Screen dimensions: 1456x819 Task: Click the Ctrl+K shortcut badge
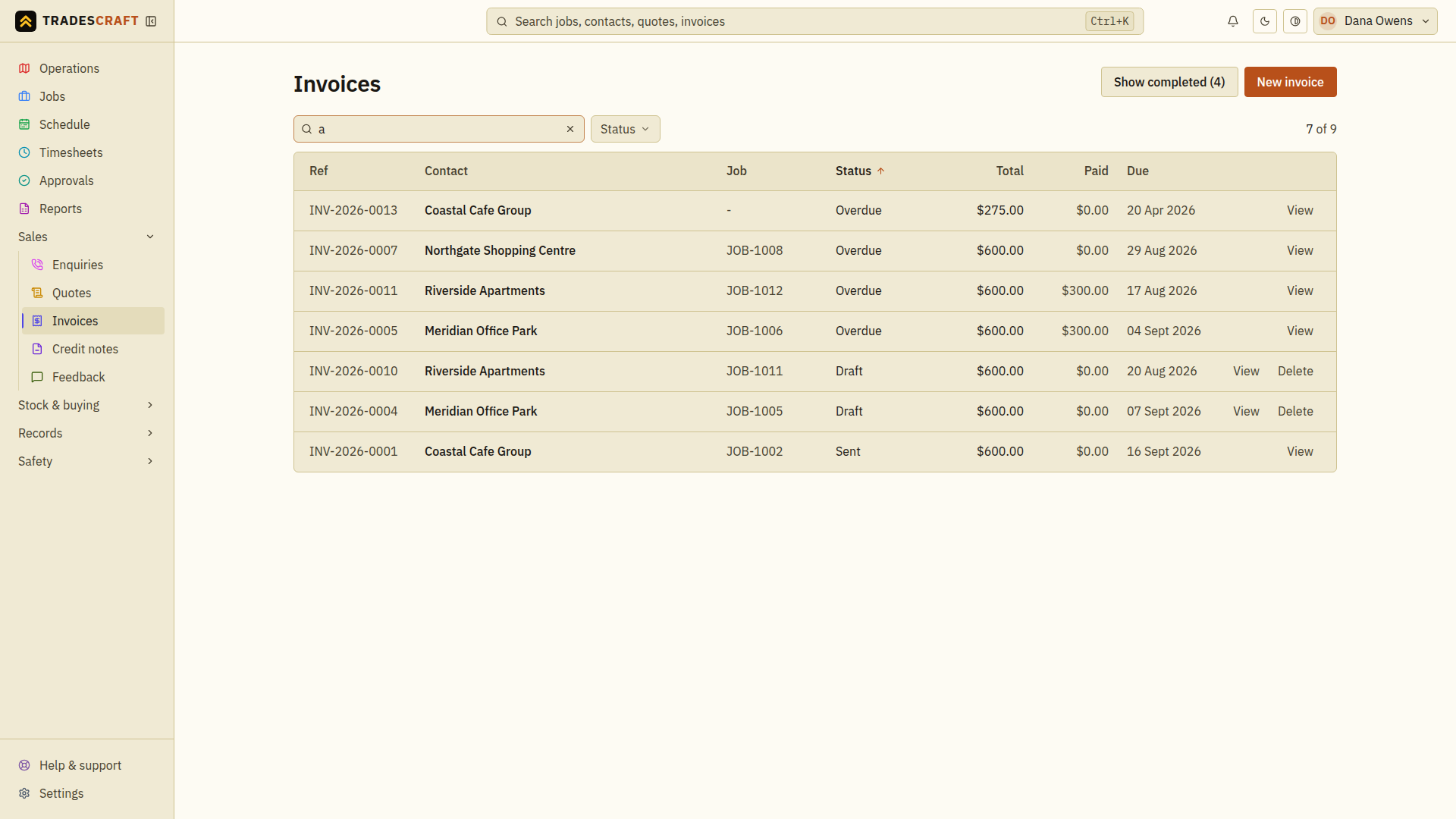pyautogui.click(x=1109, y=21)
